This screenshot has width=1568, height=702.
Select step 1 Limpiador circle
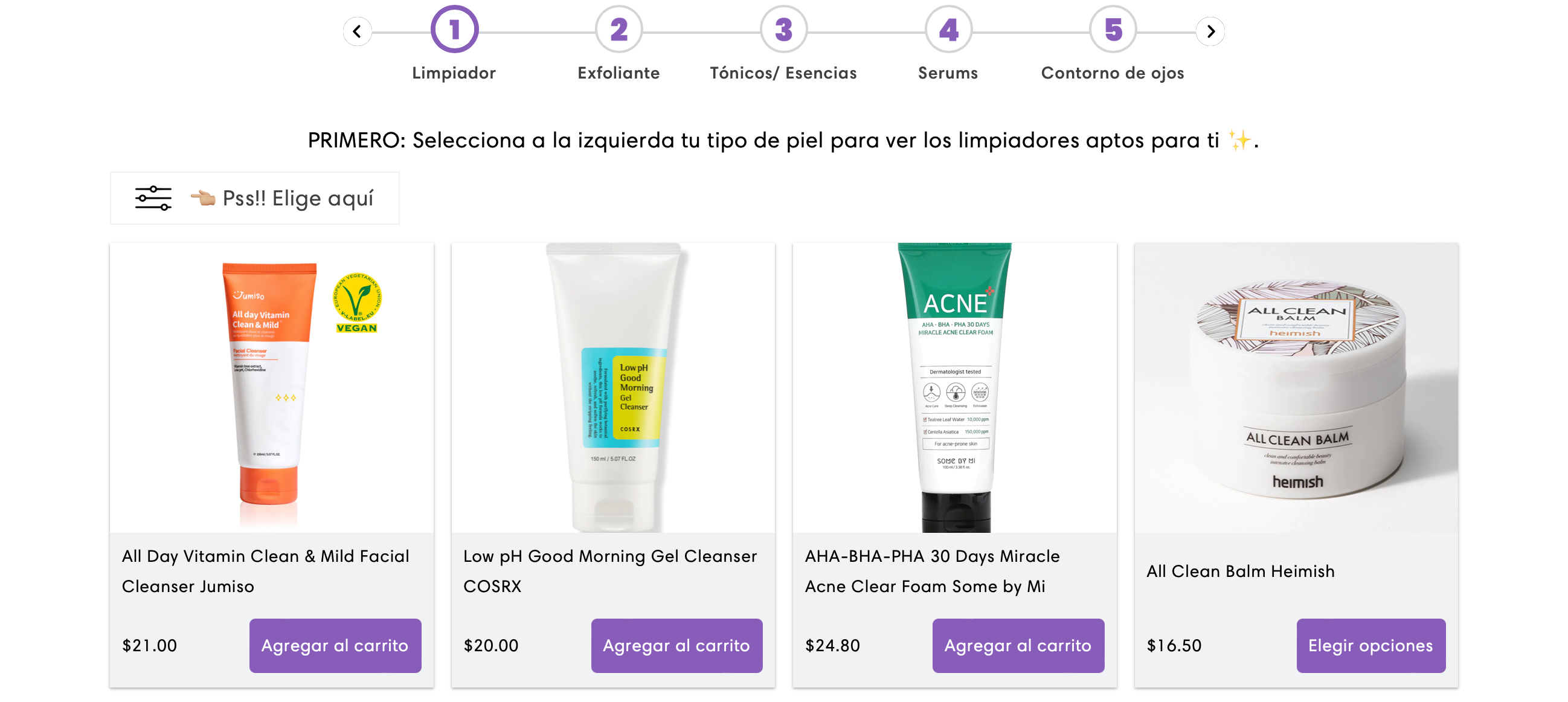454,29
